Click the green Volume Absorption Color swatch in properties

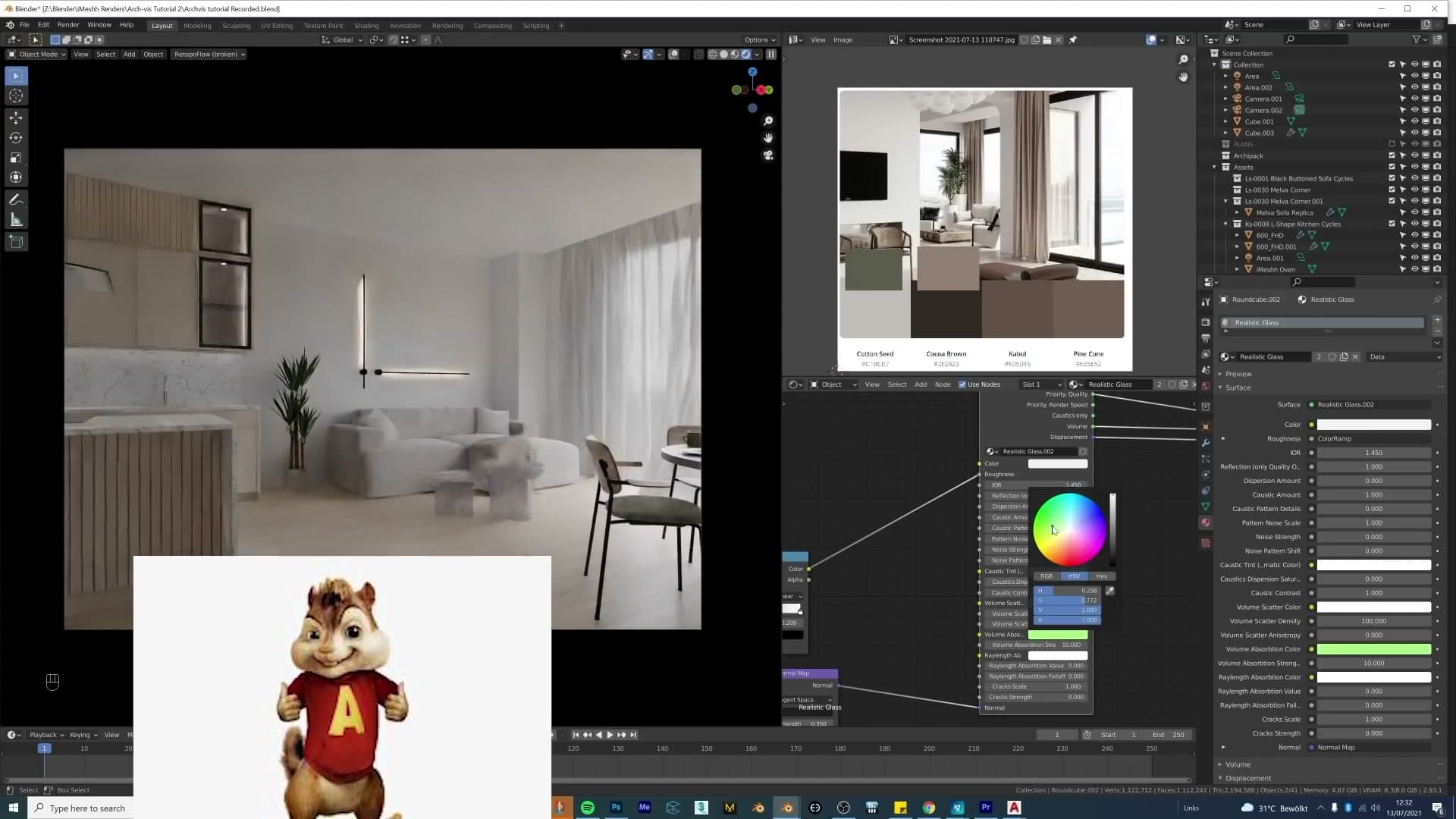pos(1374,649)
